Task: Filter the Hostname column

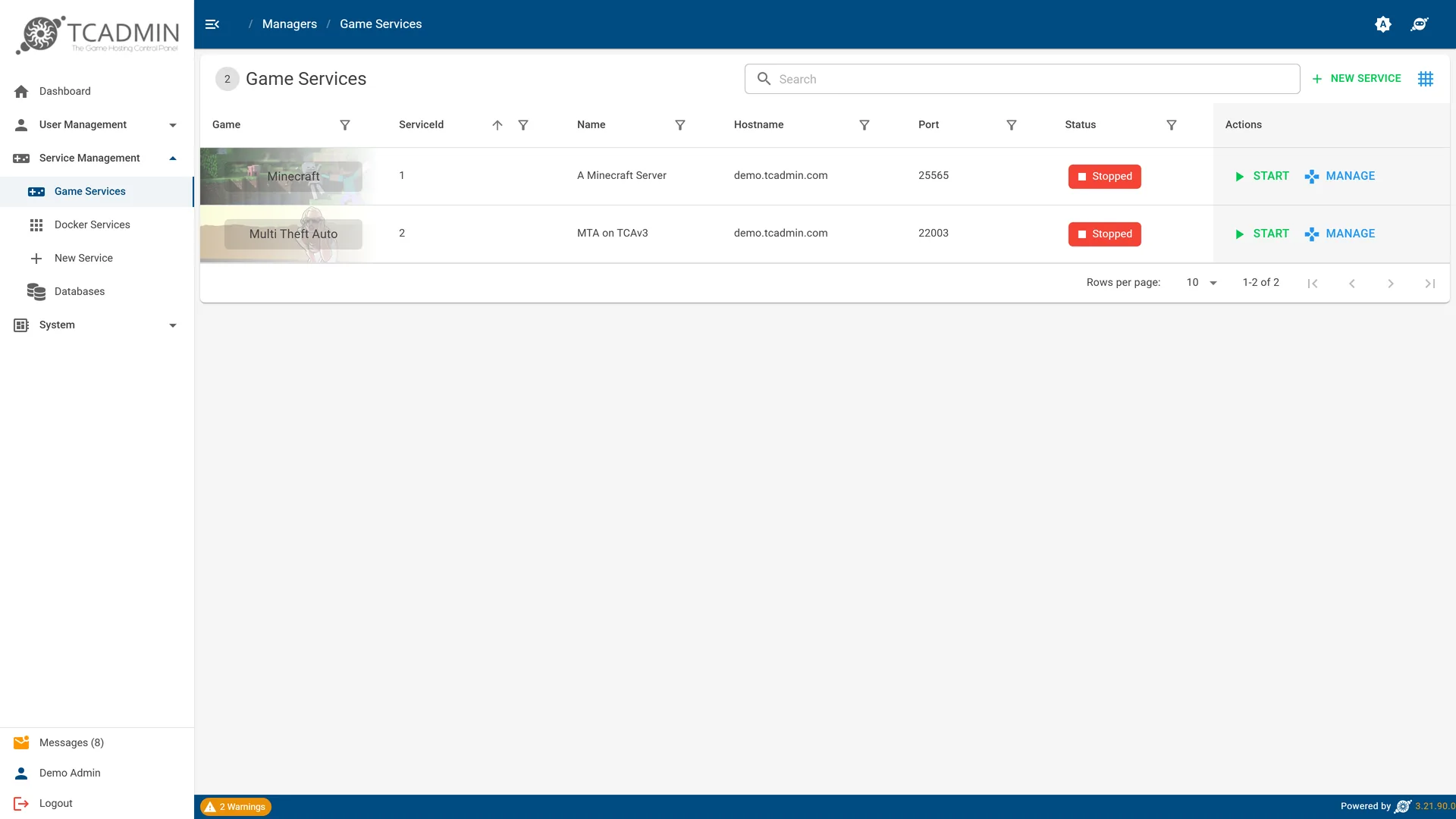Action: 864,125
